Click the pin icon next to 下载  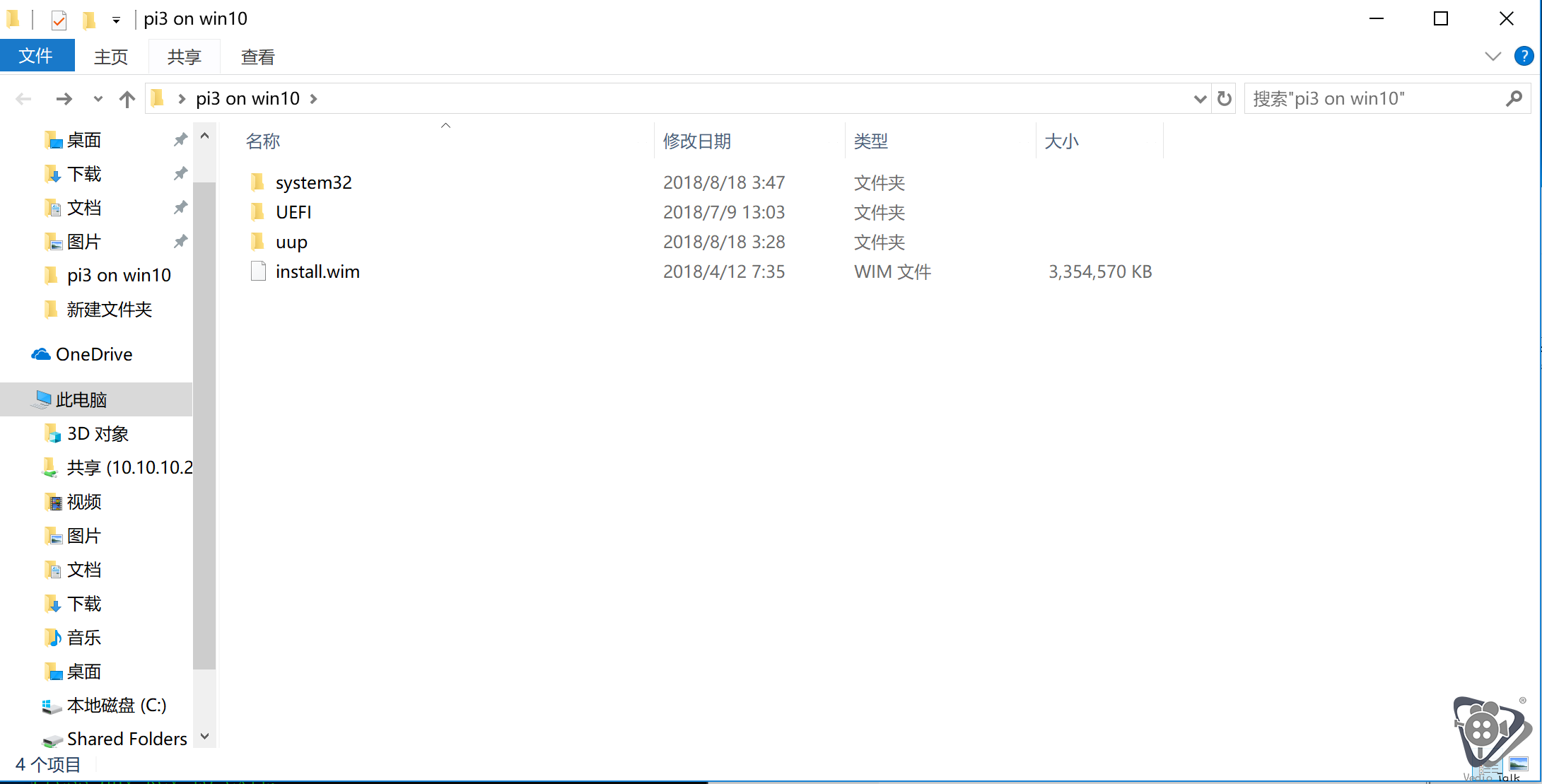pos(180,174)
